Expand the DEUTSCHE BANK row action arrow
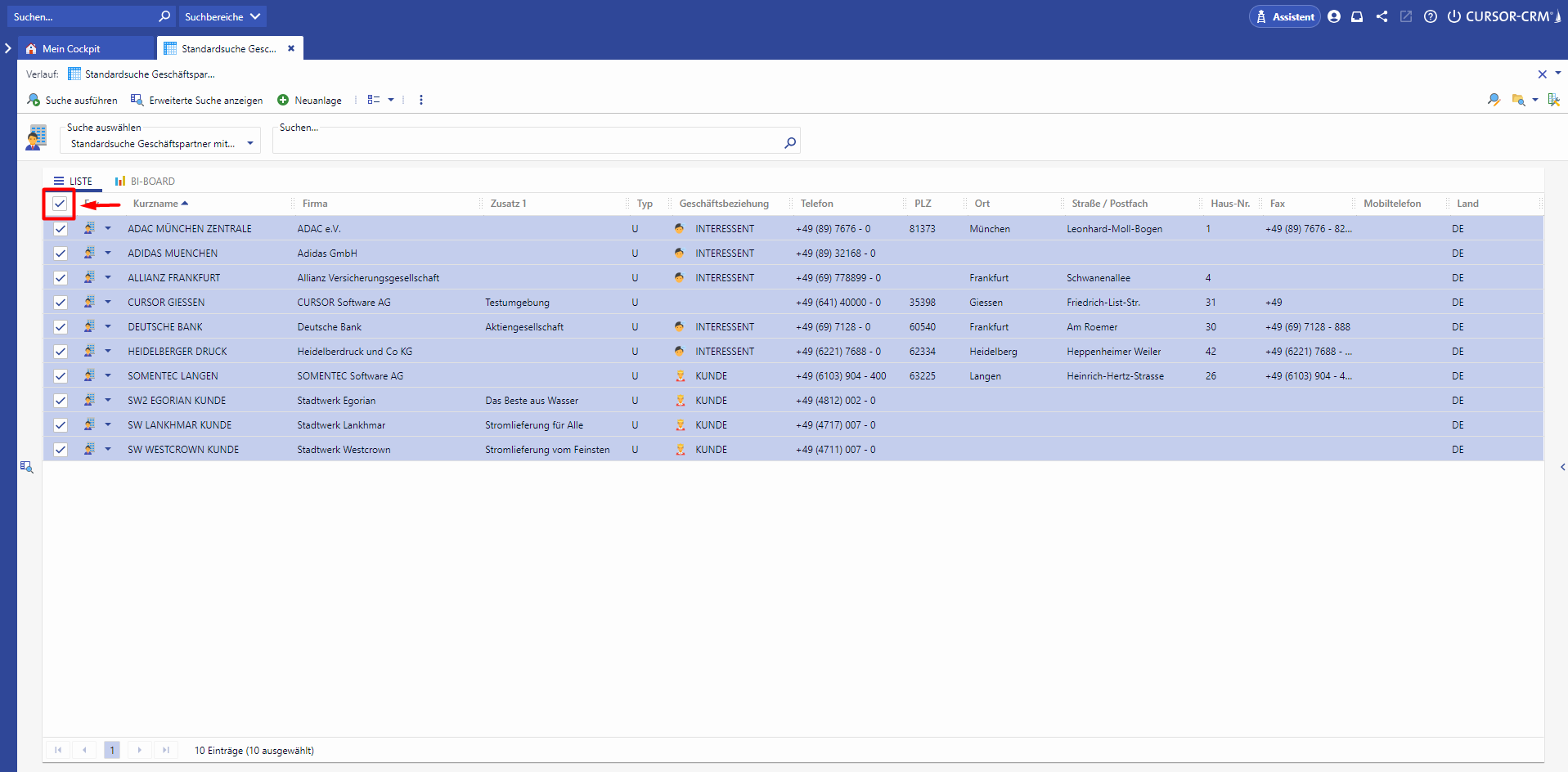The height and width of the screenshot is (772, 1568). coord(108,326)
